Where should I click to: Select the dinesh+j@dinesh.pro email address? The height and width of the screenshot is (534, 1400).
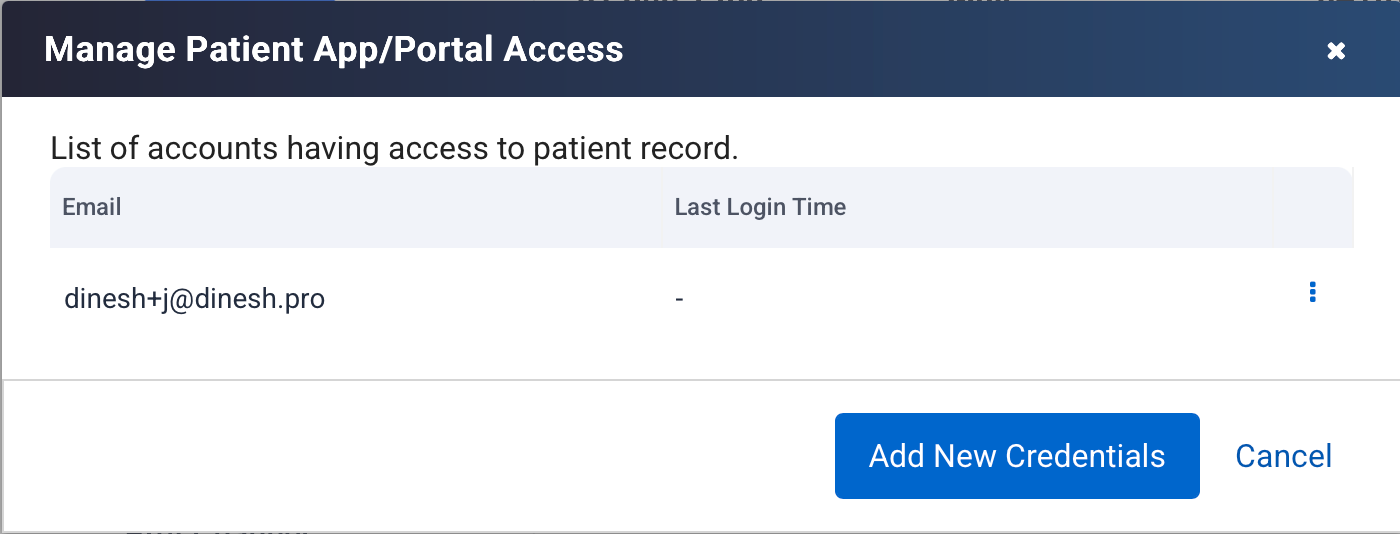point(194,298)
